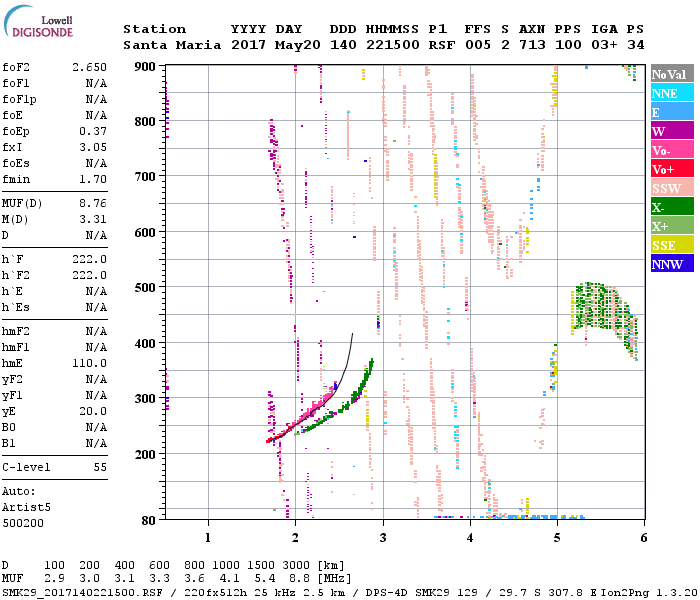The width and height of the screenshot is (700, 600).
Task: Click the 3 MHz frequency axis label
Action: click(383, 538)
